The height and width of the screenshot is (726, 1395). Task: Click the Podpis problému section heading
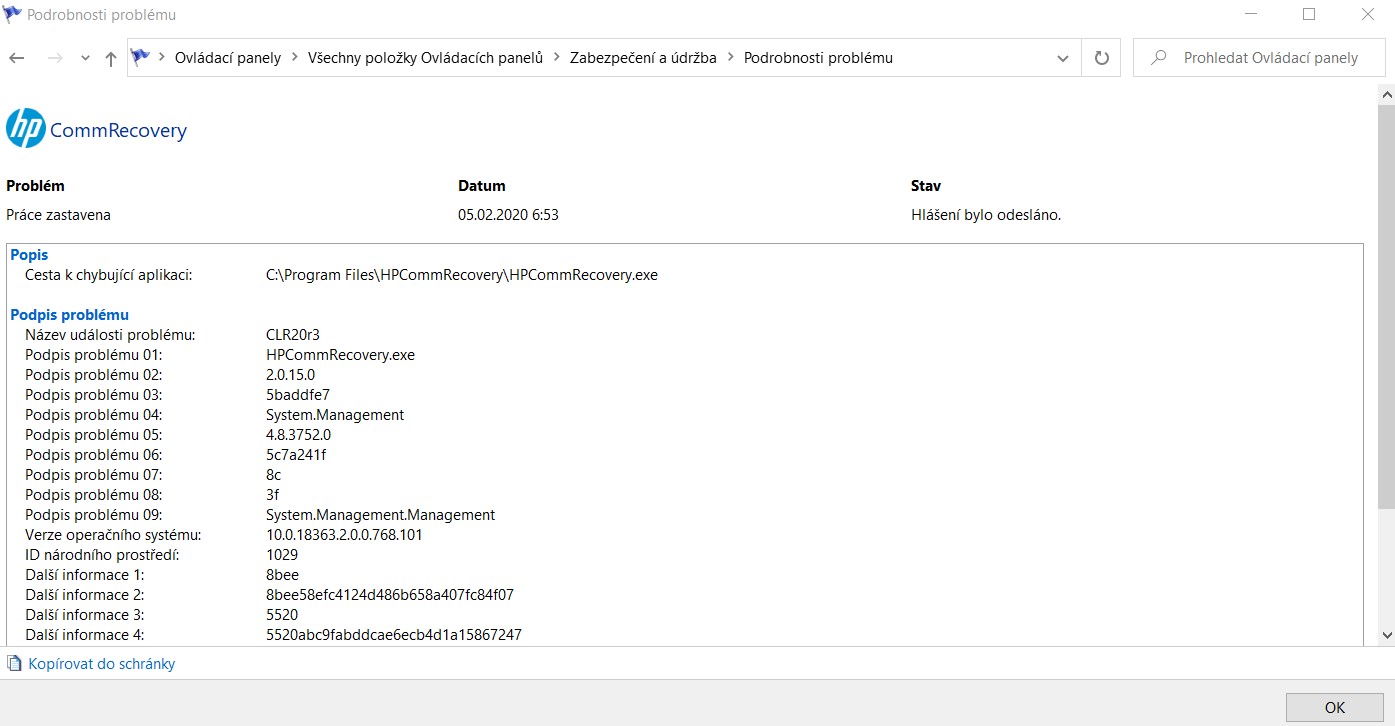click(x=69, y=315)
